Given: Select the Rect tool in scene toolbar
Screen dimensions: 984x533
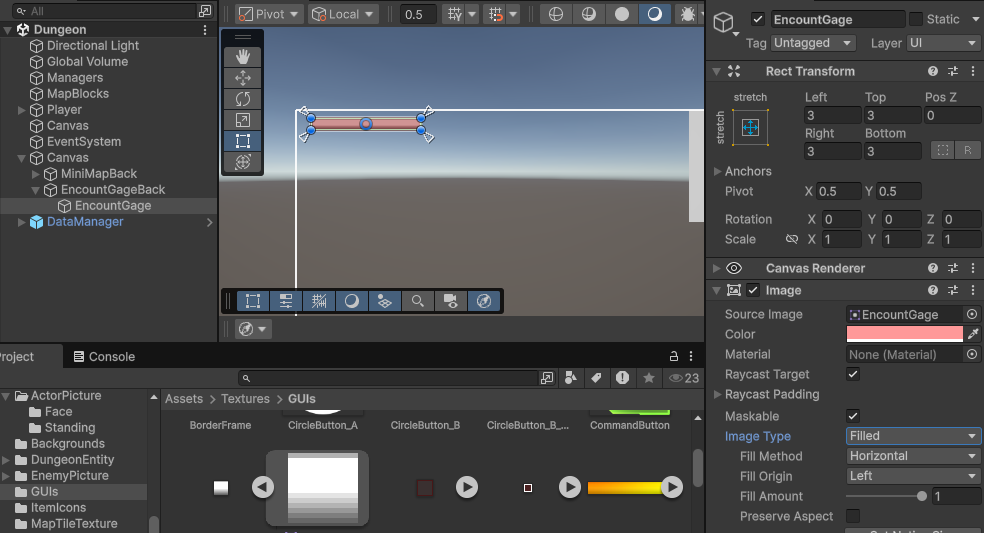Looking at the screenshot, I should pyautogui.click(x=242, y=141).
